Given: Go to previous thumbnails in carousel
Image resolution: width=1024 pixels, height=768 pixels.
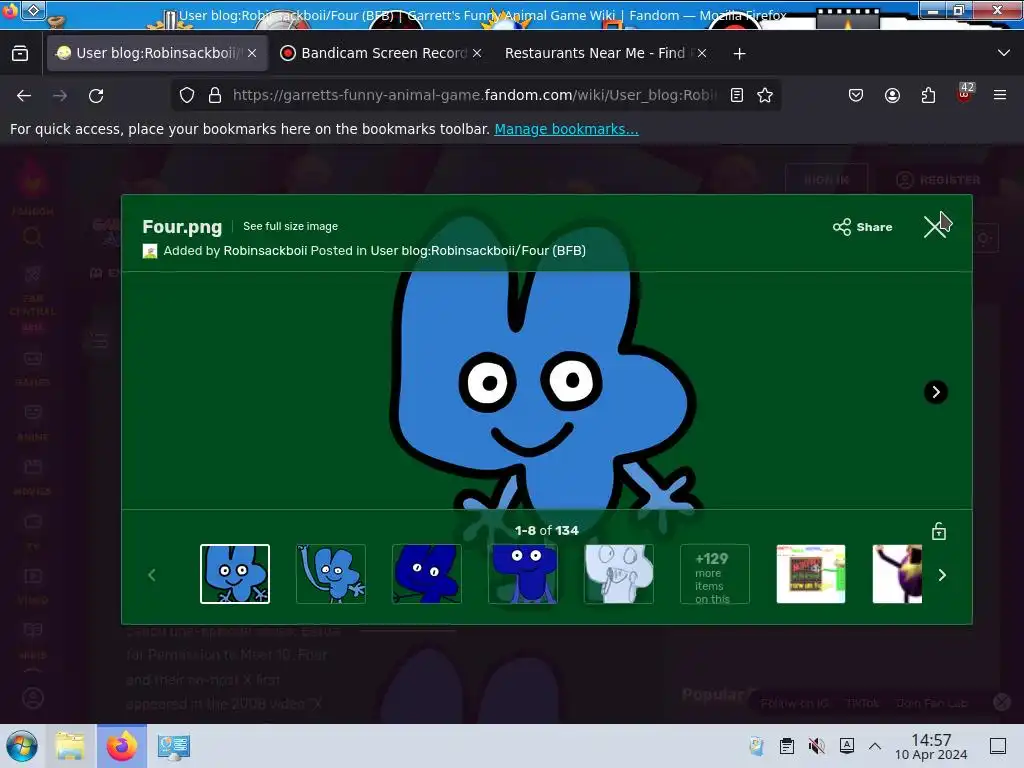Looking at the screenshot, I should click(x=152, y=575).
